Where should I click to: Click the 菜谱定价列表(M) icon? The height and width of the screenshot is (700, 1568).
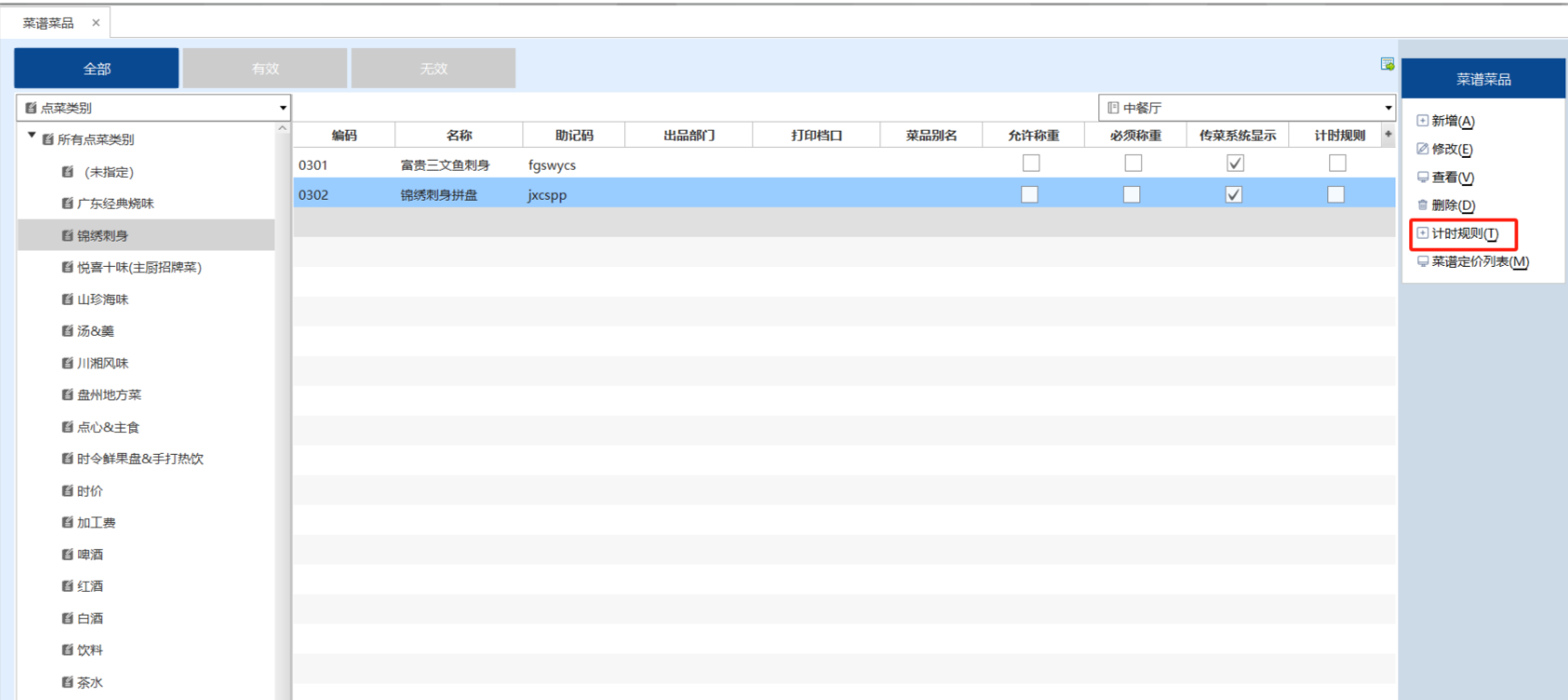click(1423, 261)
